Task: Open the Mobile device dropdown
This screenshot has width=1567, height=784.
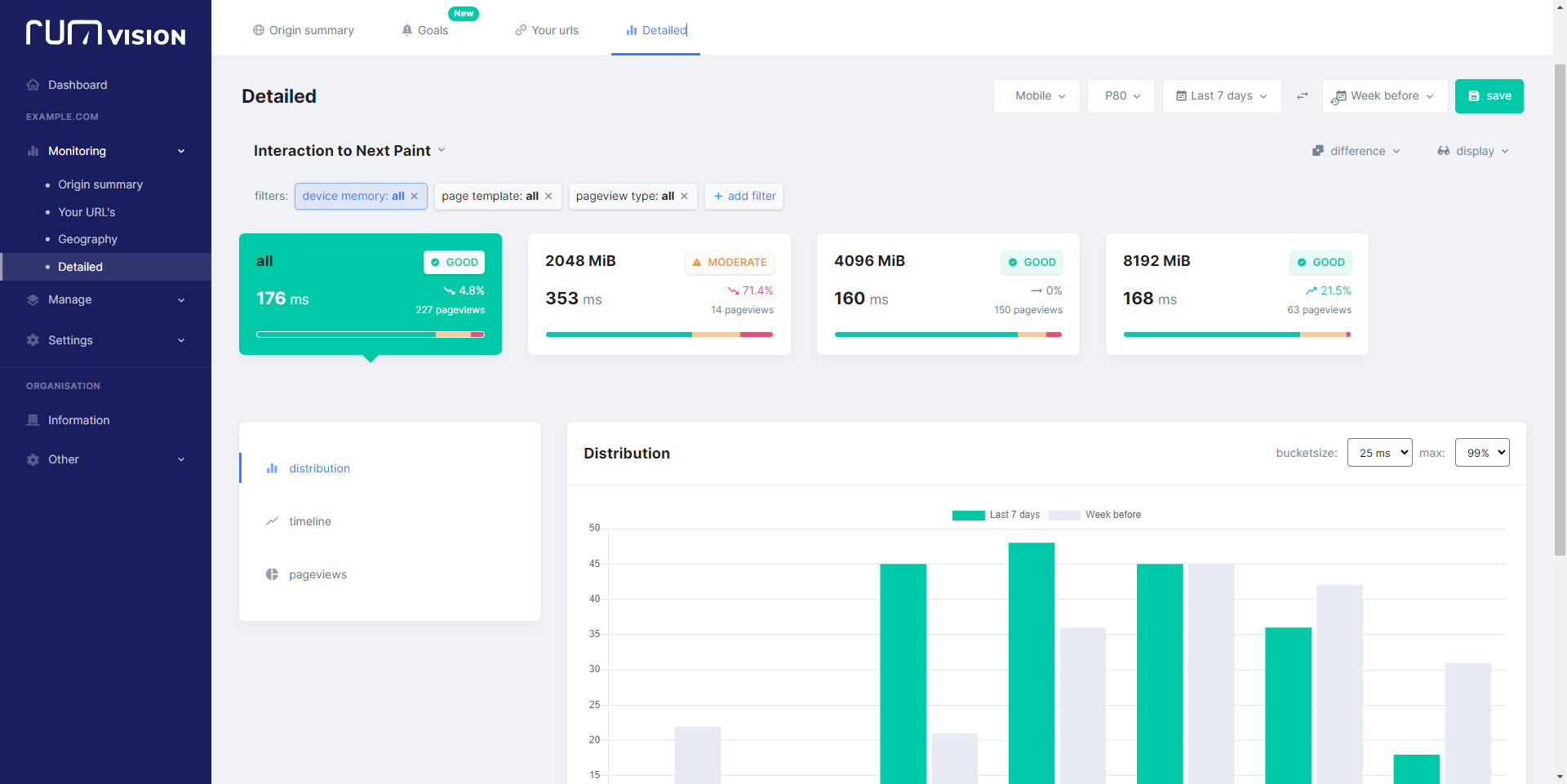Action: click(x=1037, y=96)
